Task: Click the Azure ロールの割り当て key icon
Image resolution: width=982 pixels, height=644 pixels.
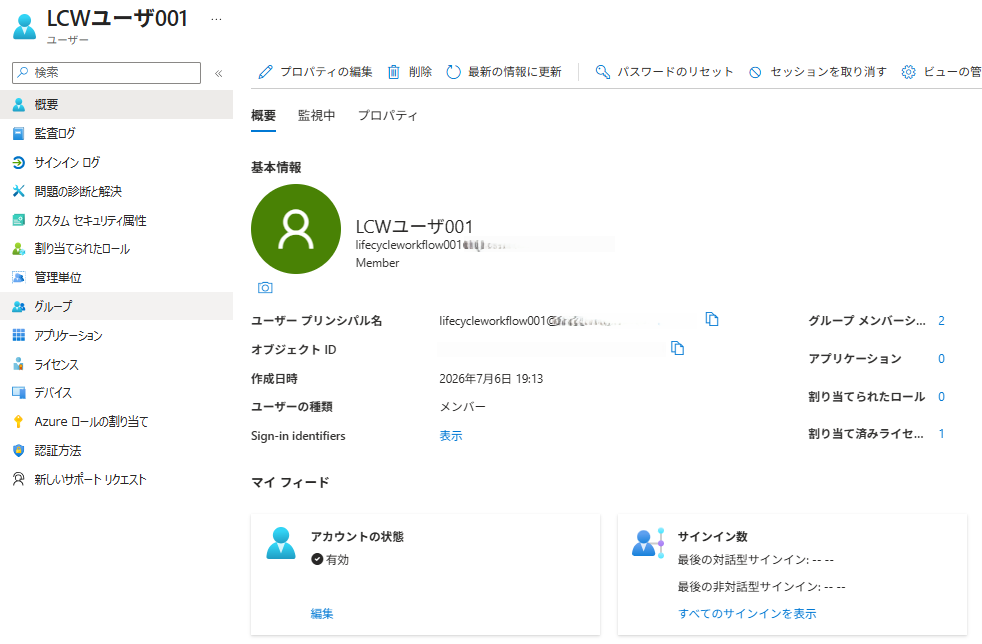Action: coord(19,422)
